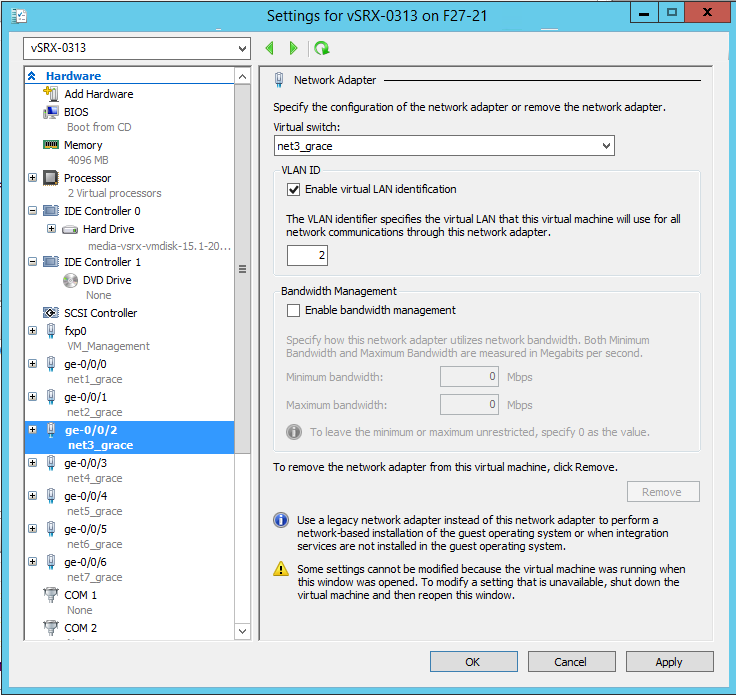This screenshot has width=736, height=695.
Task: Select the 'net5_grace' label under ge-0/0/4
Action: [x=95, y=511]
